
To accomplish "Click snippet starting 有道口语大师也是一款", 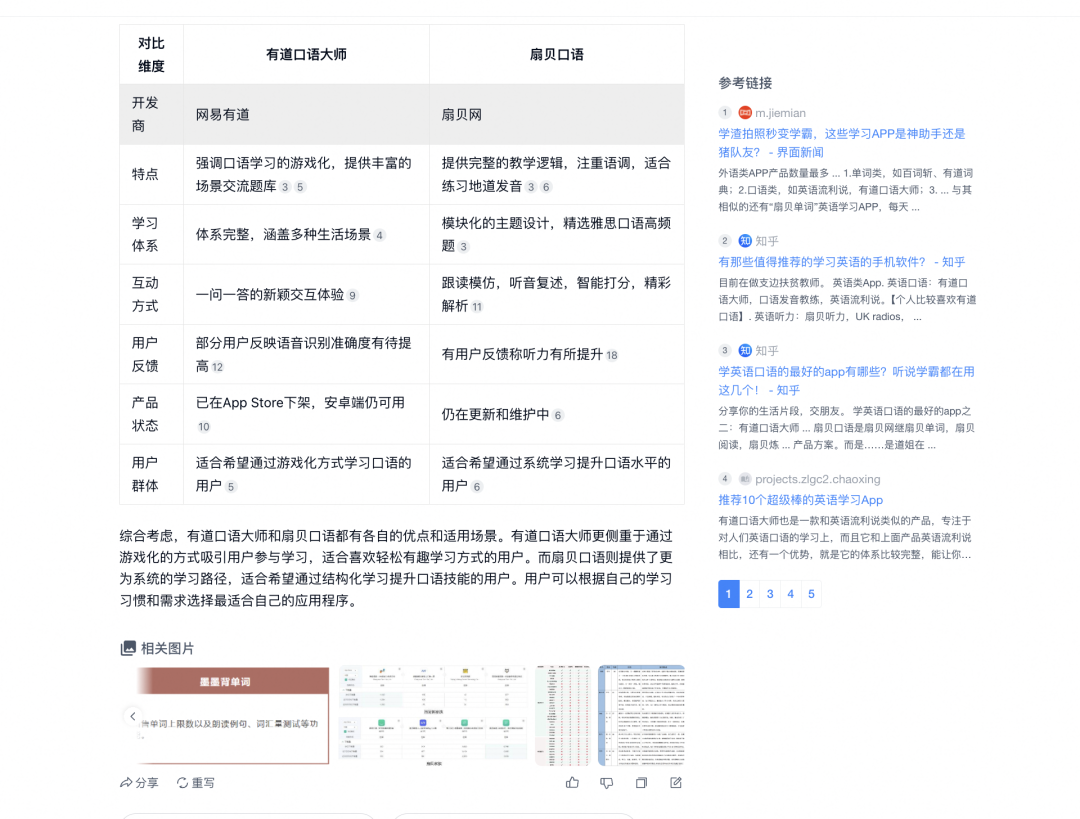I will click(845, 537).
